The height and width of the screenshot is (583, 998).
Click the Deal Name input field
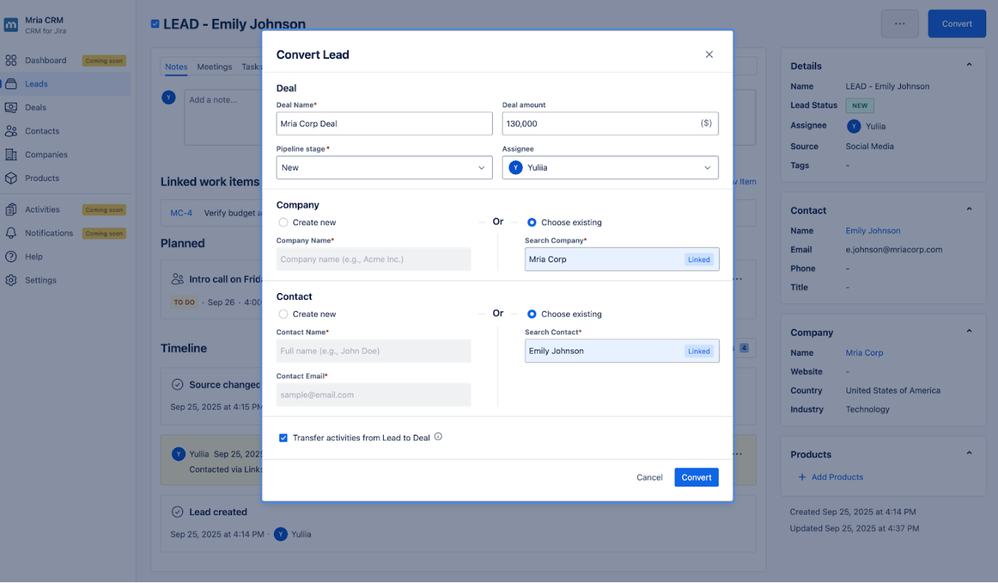point(384,123)
